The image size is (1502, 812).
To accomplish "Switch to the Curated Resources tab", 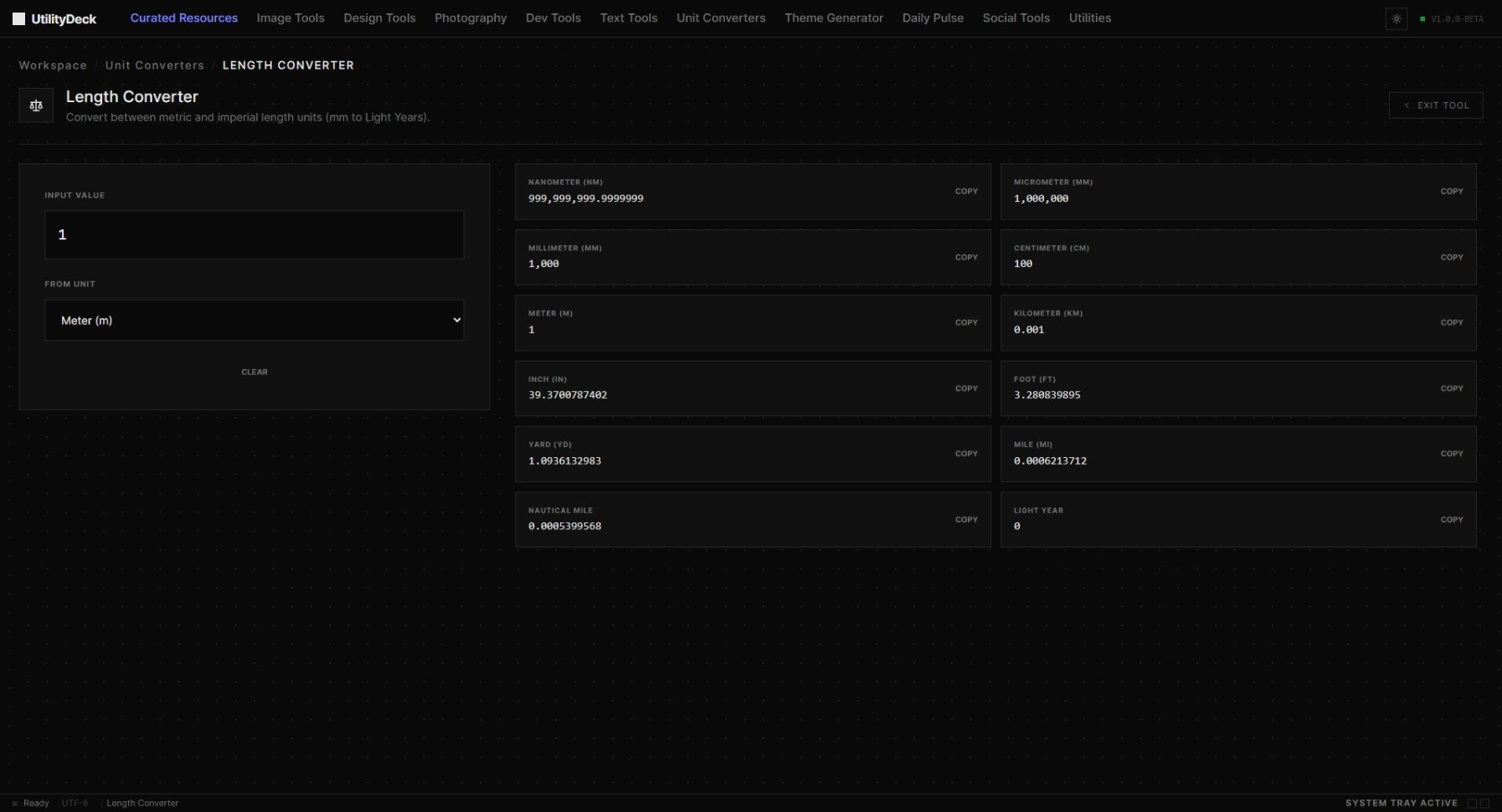I will 183,18.
